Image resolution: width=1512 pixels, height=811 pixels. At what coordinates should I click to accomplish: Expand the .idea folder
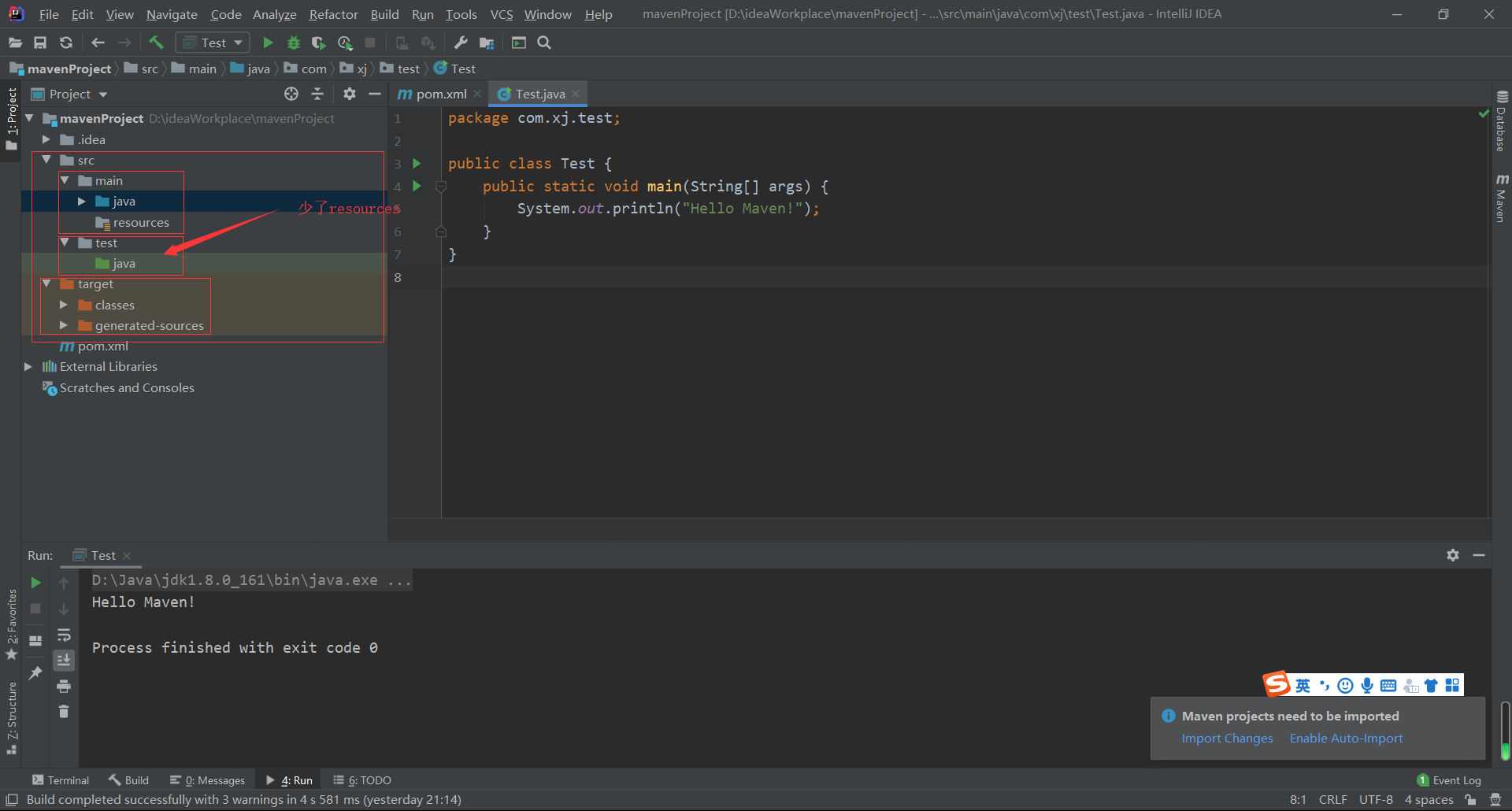[46, 139]
